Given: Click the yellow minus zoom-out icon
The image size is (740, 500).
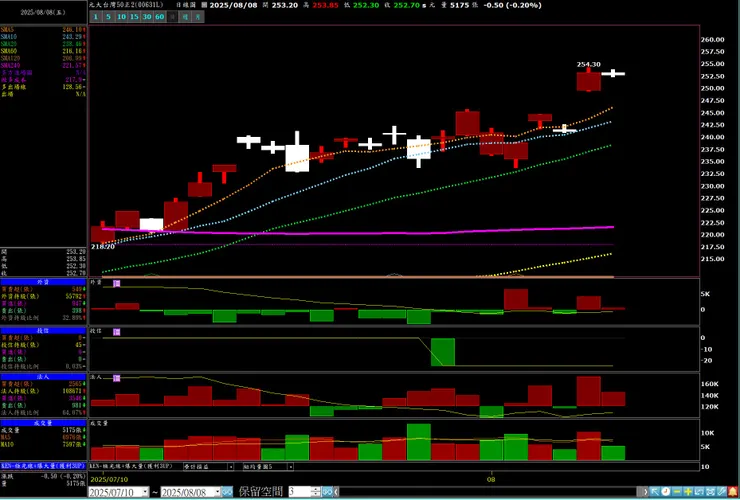Looking at the screenshot, I should coord(677,492).
